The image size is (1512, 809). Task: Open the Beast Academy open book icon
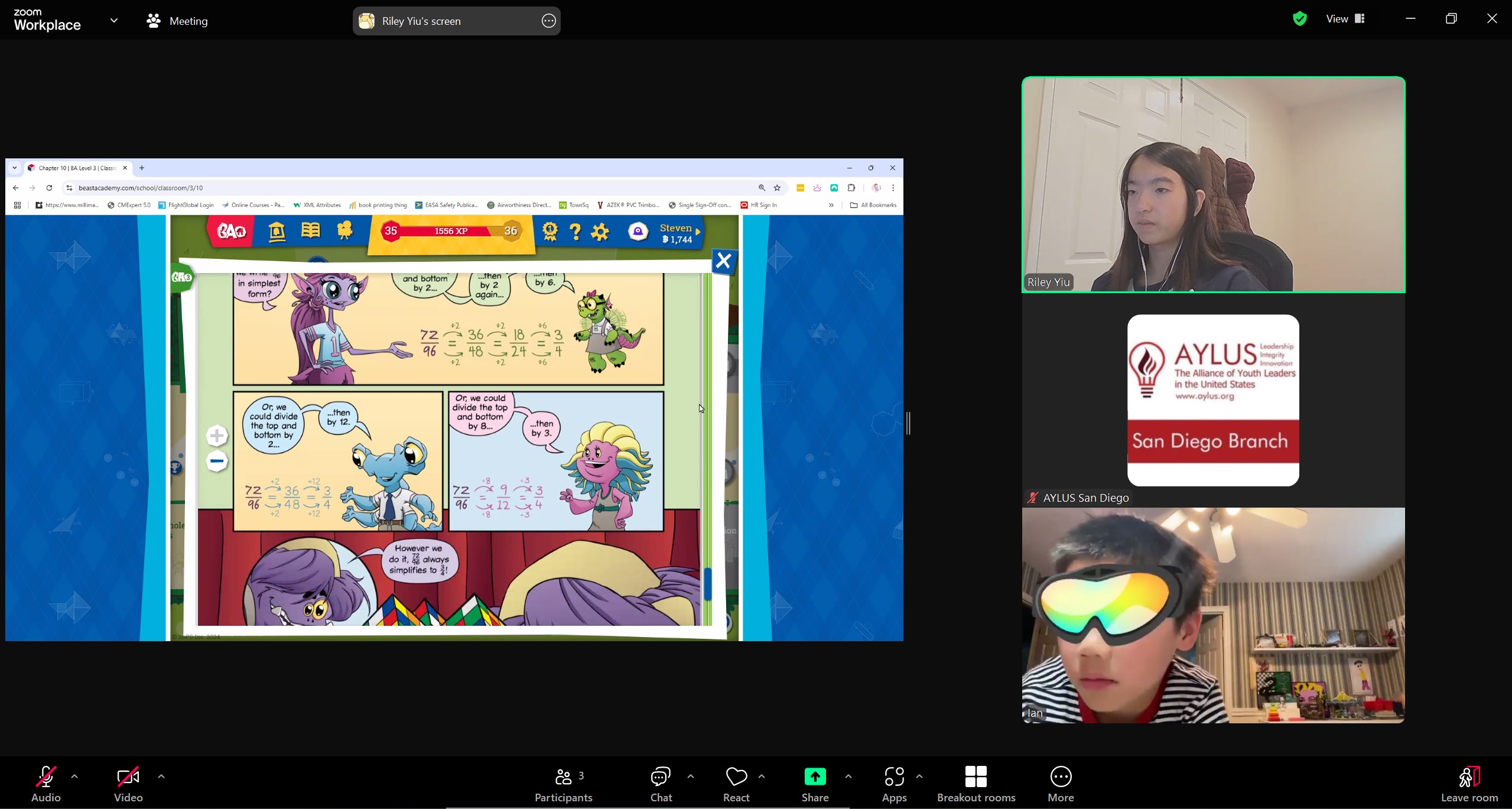[310, 230]
